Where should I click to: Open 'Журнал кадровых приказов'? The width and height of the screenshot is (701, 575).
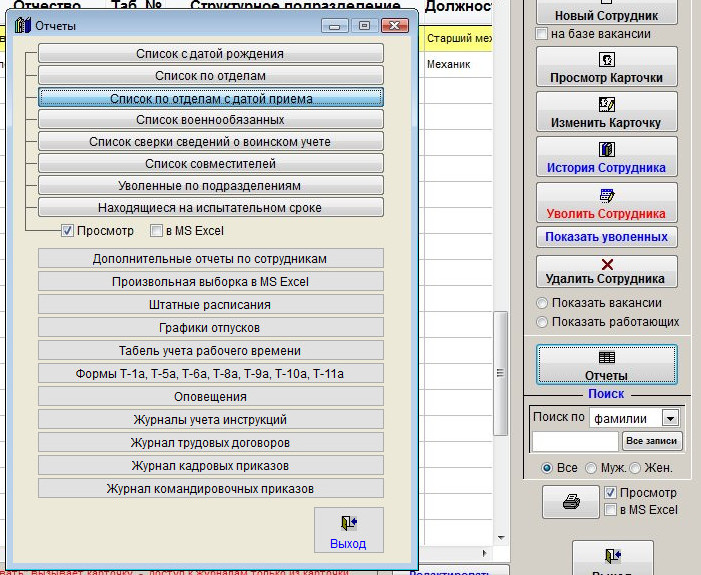211,465
